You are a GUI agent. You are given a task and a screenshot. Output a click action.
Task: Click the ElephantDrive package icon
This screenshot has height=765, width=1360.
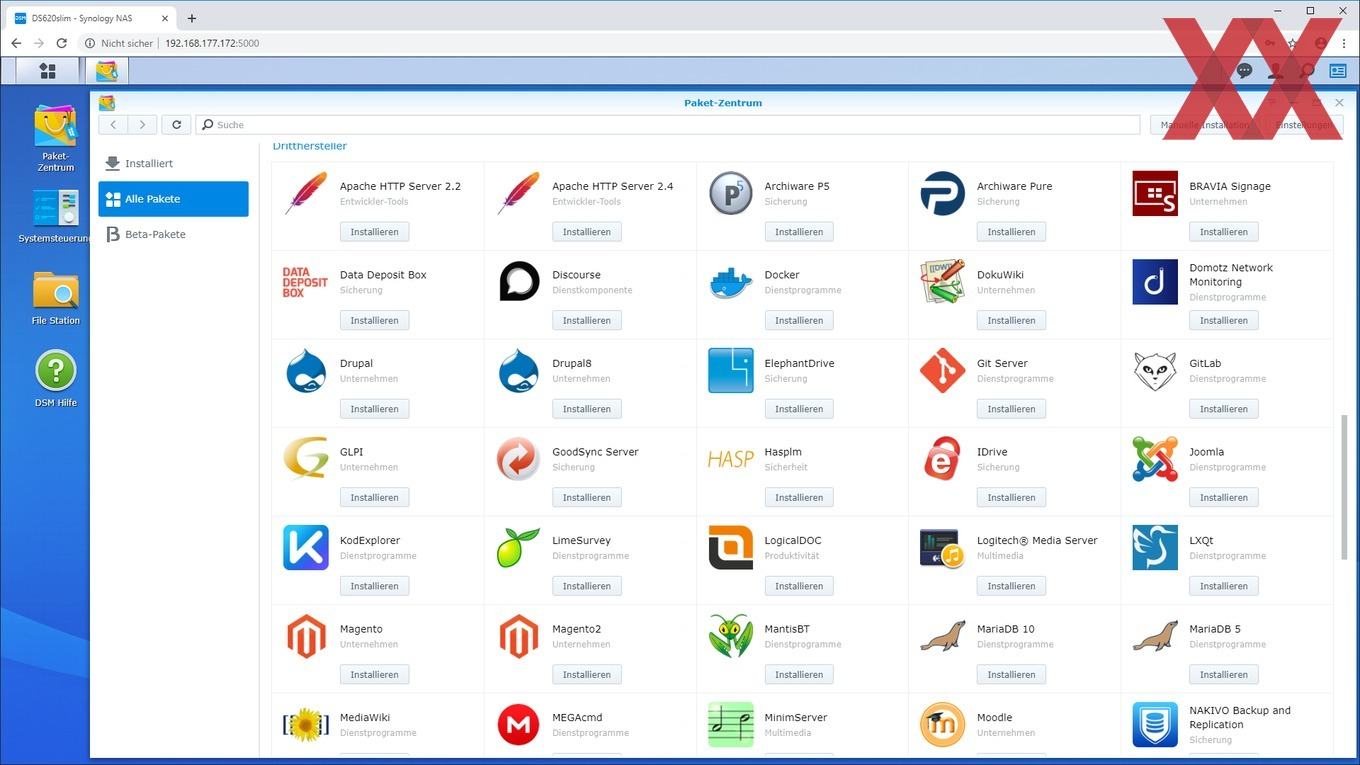[731, 370]
